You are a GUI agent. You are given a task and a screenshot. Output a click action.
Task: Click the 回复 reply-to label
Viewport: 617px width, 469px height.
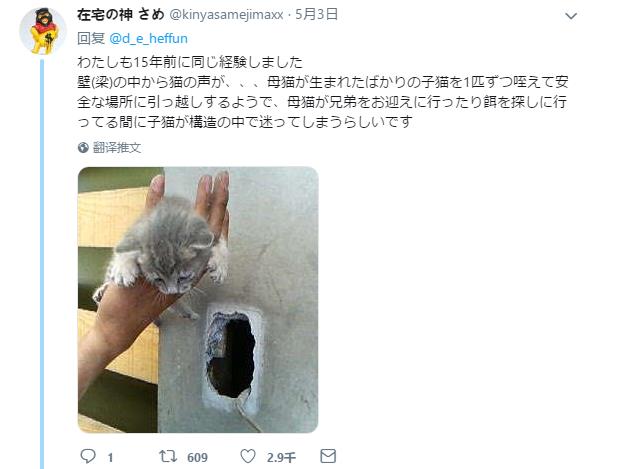click(x=91, y=39)
